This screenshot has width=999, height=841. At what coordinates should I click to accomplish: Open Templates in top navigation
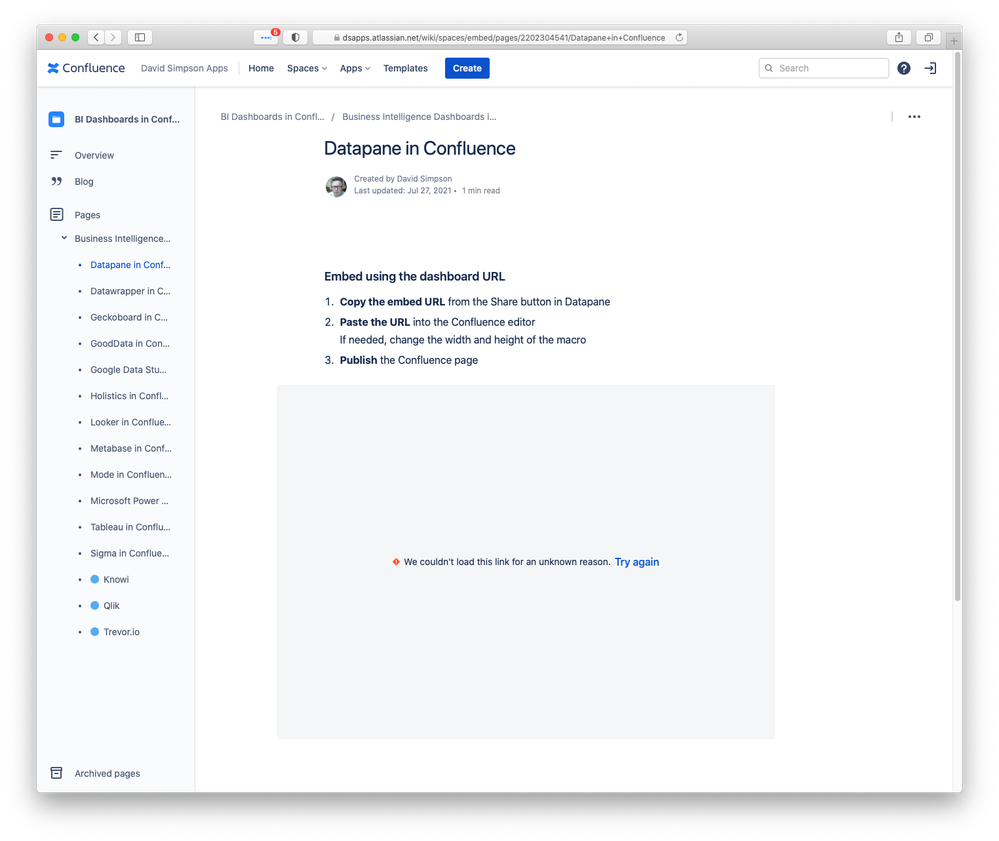405,68
